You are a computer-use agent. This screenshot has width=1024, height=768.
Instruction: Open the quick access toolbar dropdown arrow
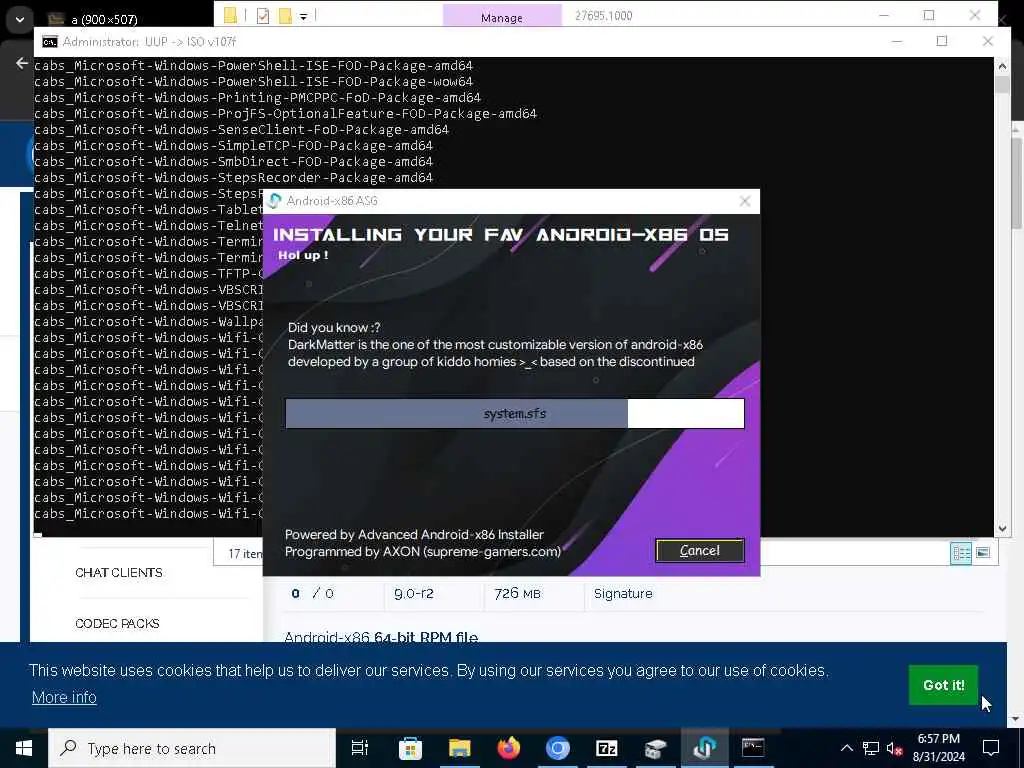tap(304, 16)
